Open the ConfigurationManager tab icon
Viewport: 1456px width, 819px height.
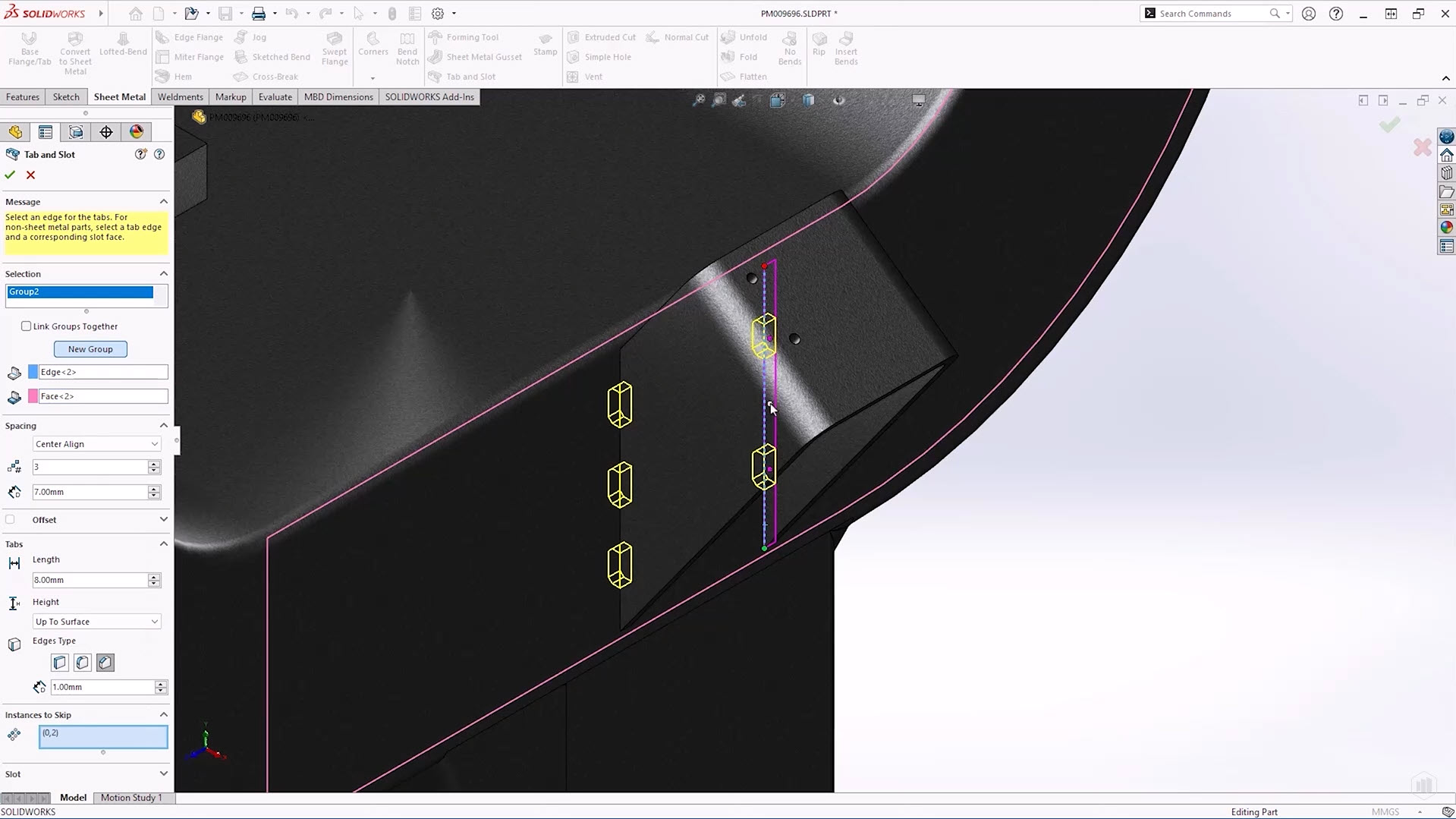(76, 132)
